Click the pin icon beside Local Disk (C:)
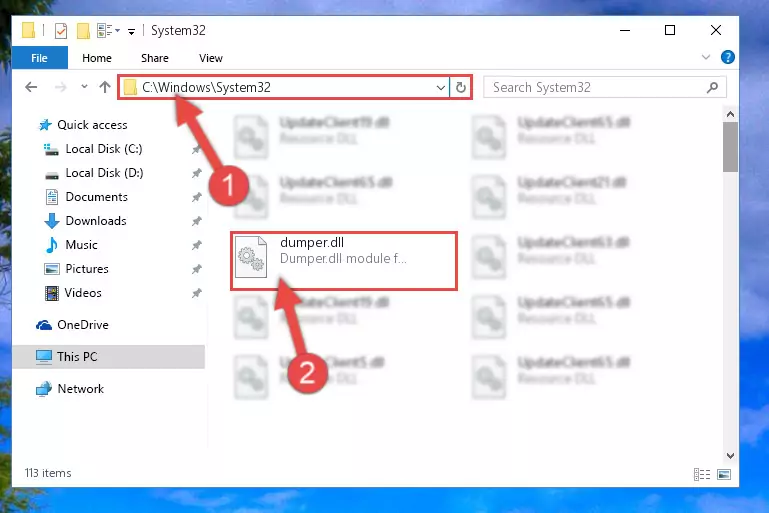 pos(196,149)
